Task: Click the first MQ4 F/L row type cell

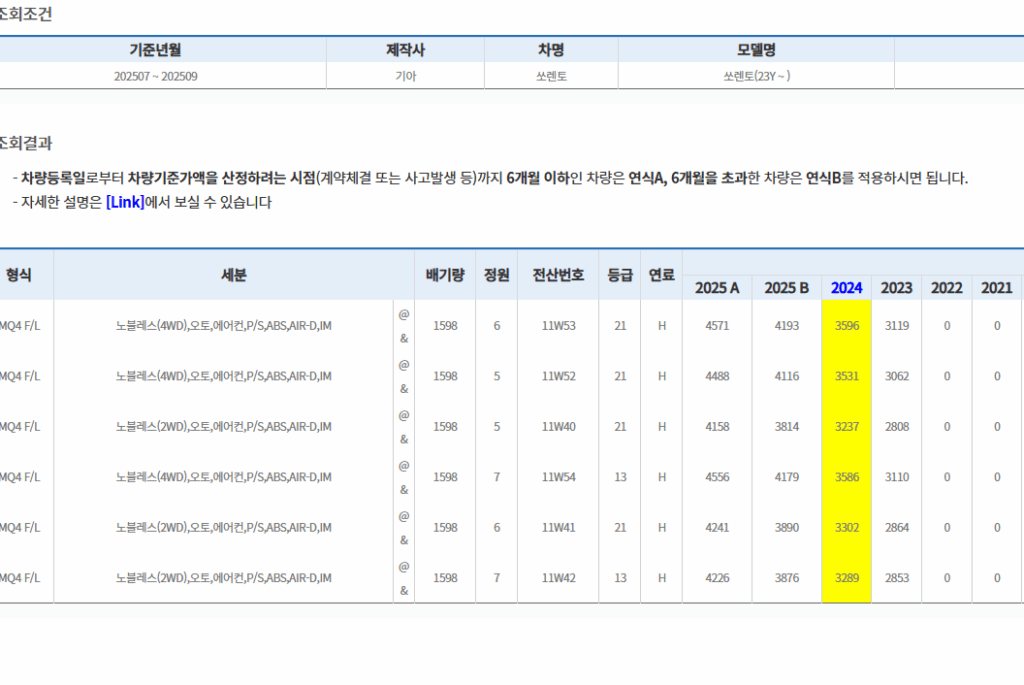Action: [20, 325]
